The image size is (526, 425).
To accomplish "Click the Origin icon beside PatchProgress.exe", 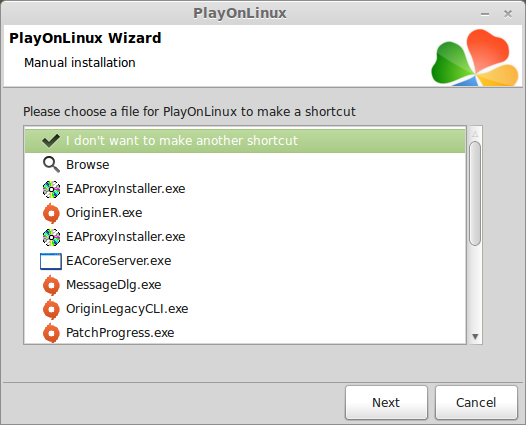I will point(51,333).
